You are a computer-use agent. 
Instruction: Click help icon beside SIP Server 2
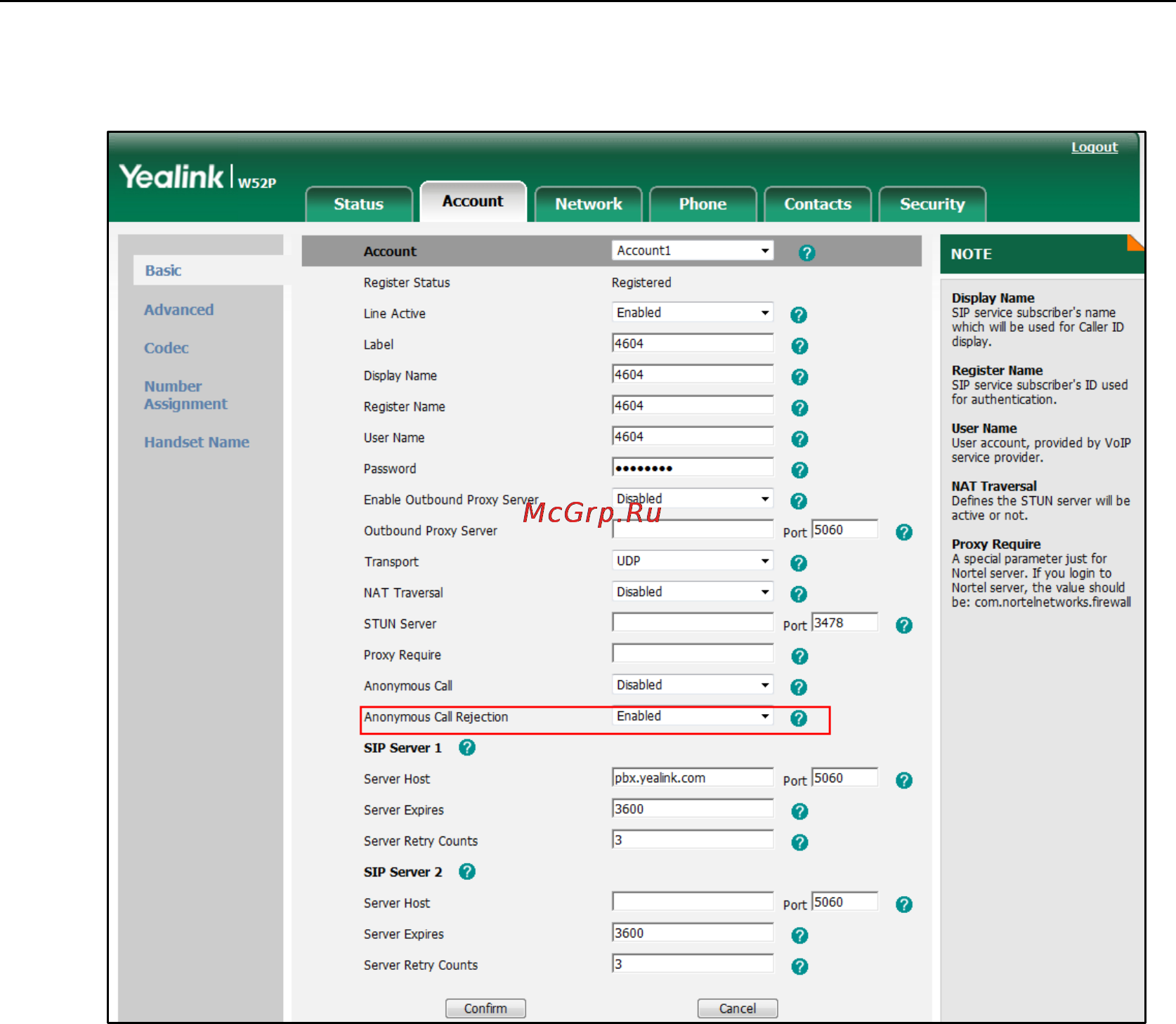[467, 871]
